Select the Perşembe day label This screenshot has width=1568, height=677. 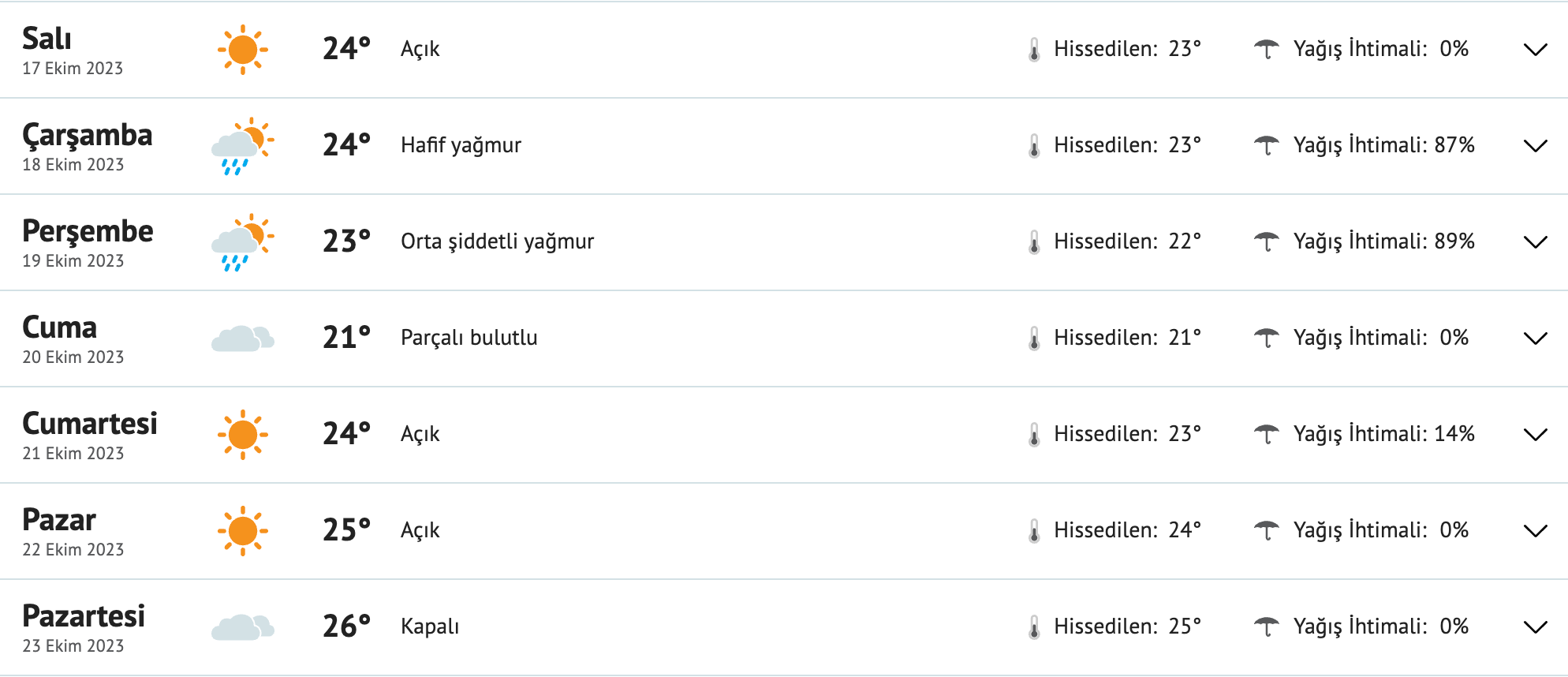(x=88, y=231)
